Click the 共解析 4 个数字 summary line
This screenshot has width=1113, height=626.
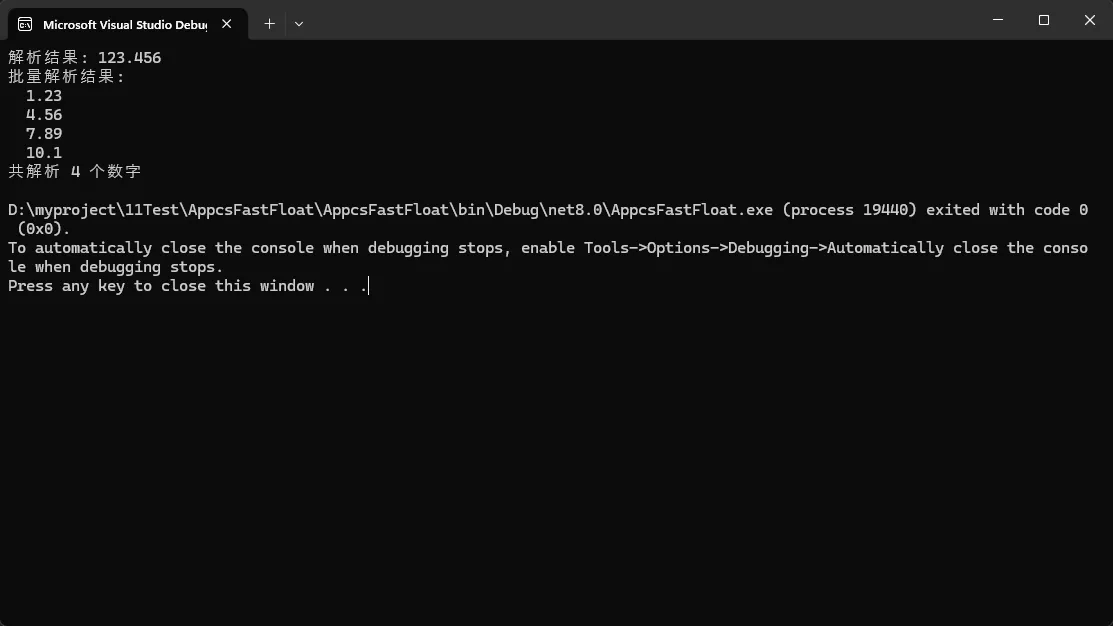[75, 172]
